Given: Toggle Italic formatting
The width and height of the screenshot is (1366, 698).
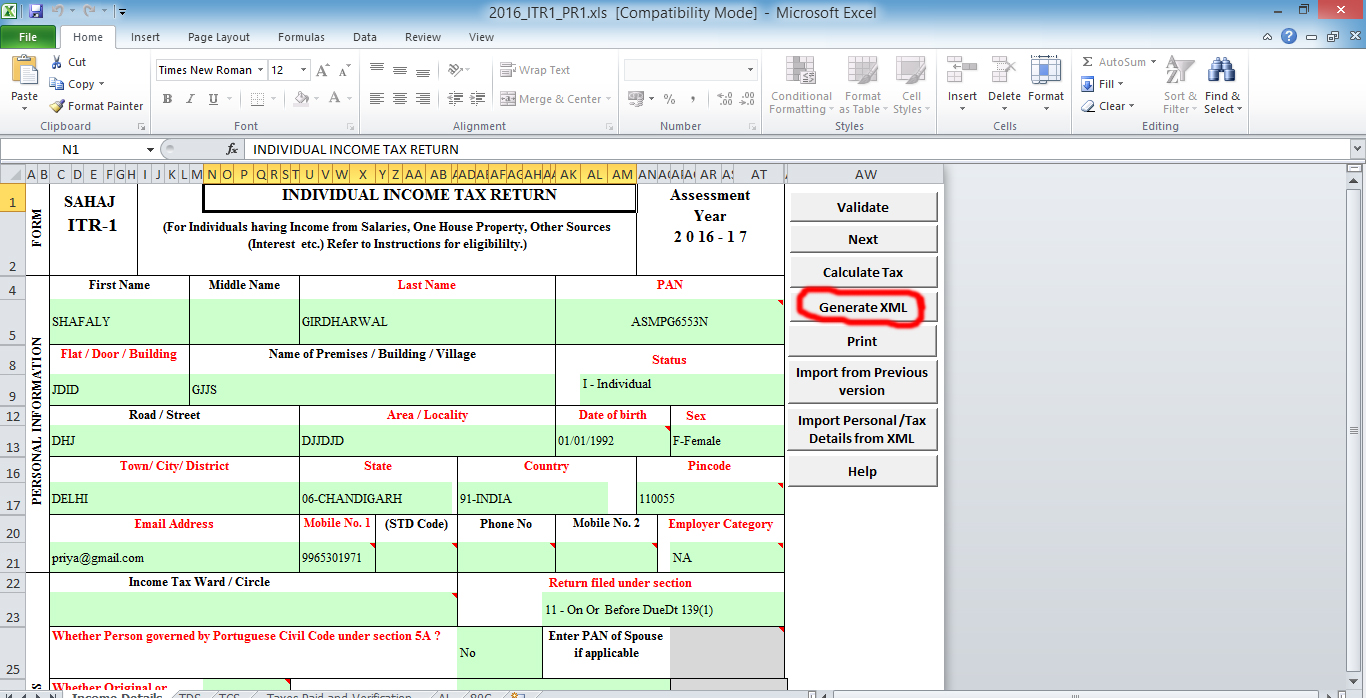Looking at the screenshot, I should pyautogui.click(x=190, y=99).
